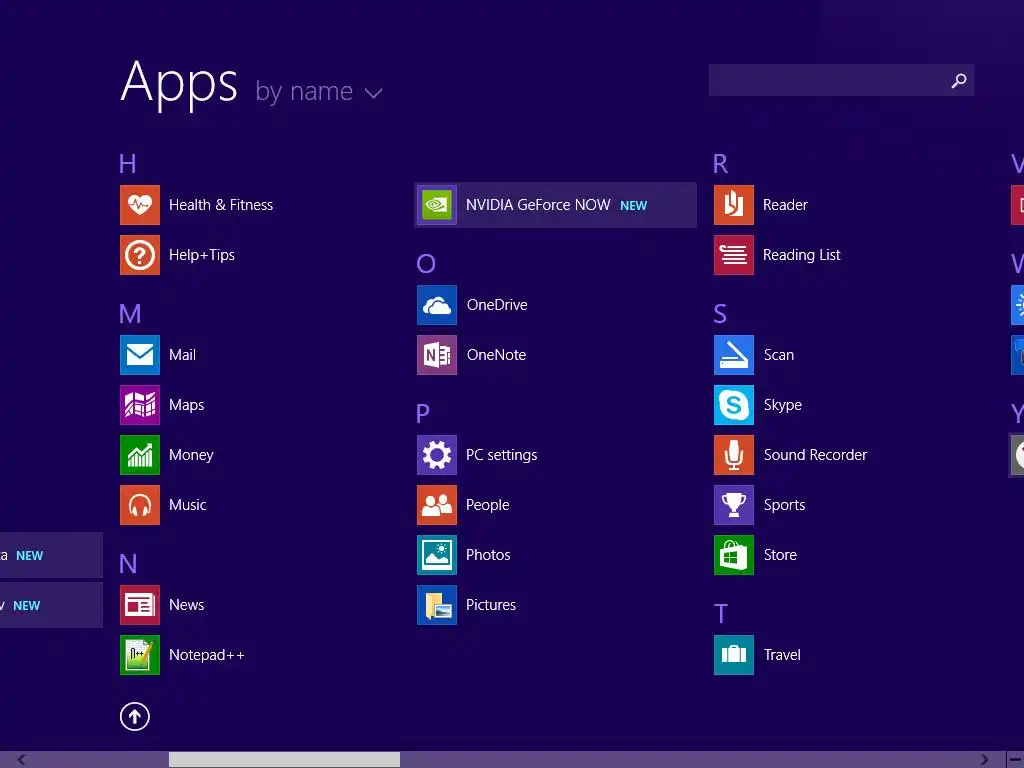Screen dimensions: 1024x768
Task: Click the 'Travel' label
Action: tap(782, 655)
